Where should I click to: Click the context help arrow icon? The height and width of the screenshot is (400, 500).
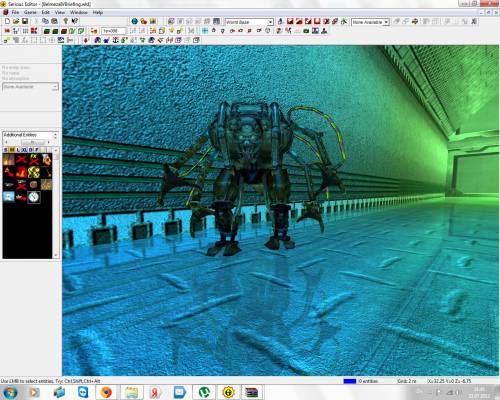pos(75,21)
